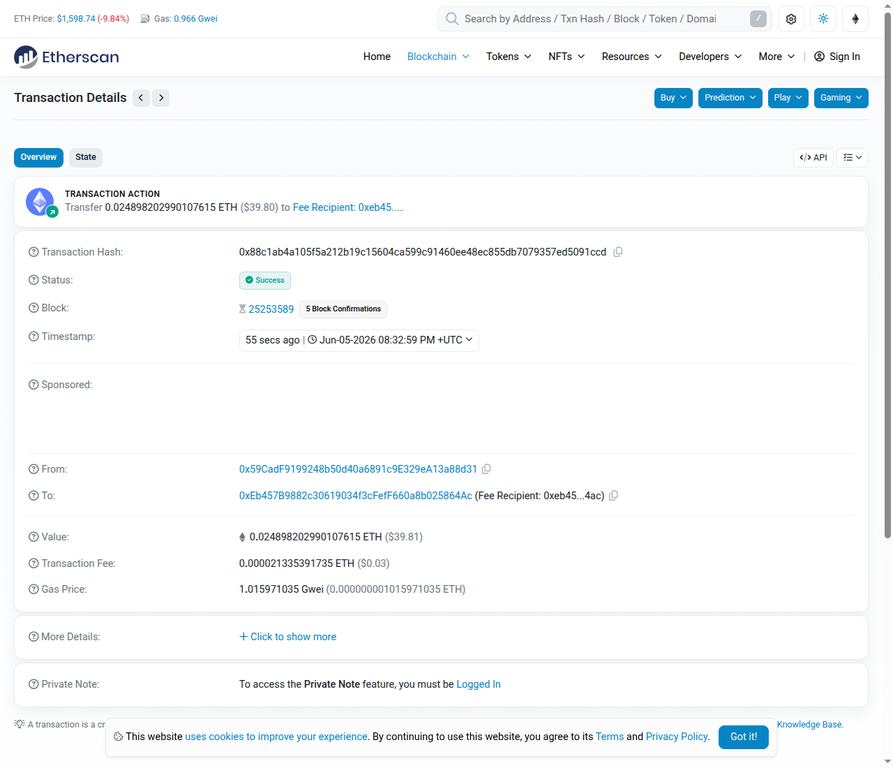
Task: Open the Knowledge Base link
Action: (809, 725)
